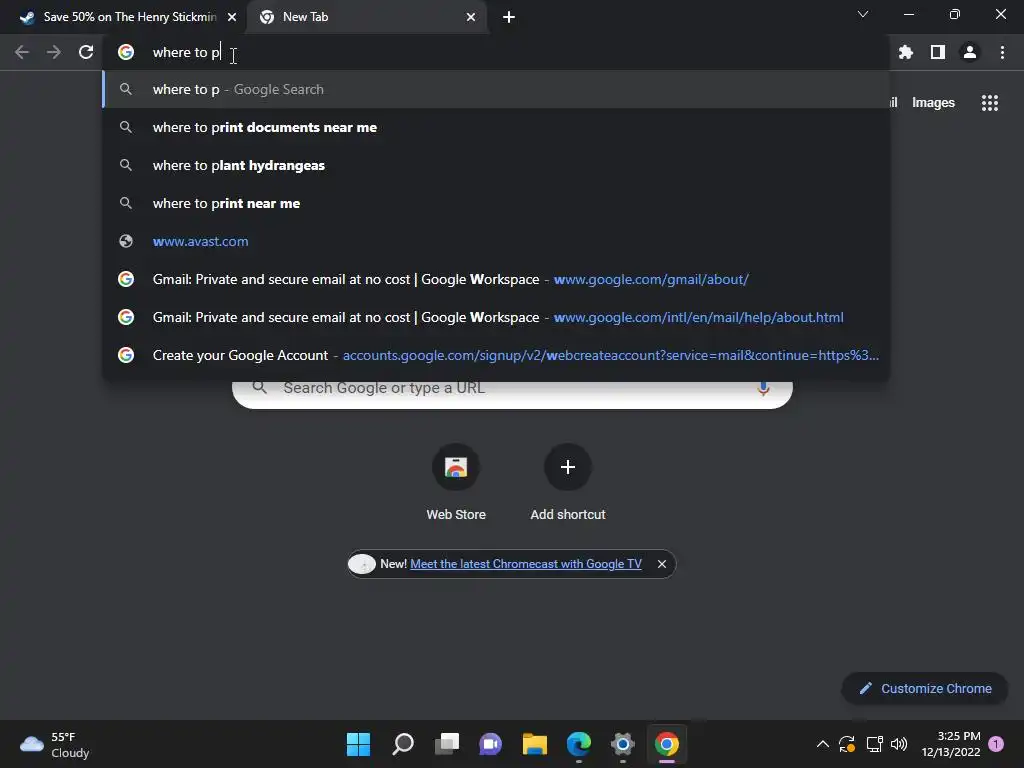Open the Web Store shortcut
This screenshot has height=768, width=1024.
pyautogui.click(x=456, y=483)
